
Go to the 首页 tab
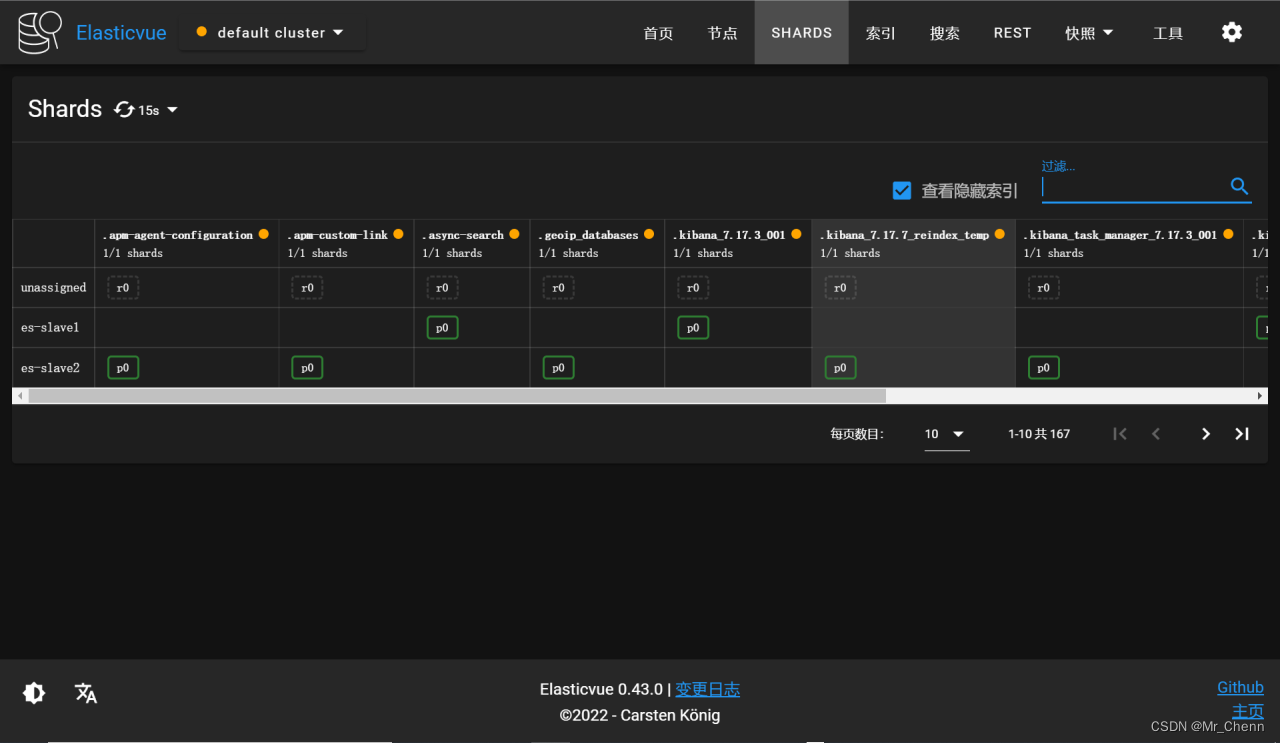point(658,33)
